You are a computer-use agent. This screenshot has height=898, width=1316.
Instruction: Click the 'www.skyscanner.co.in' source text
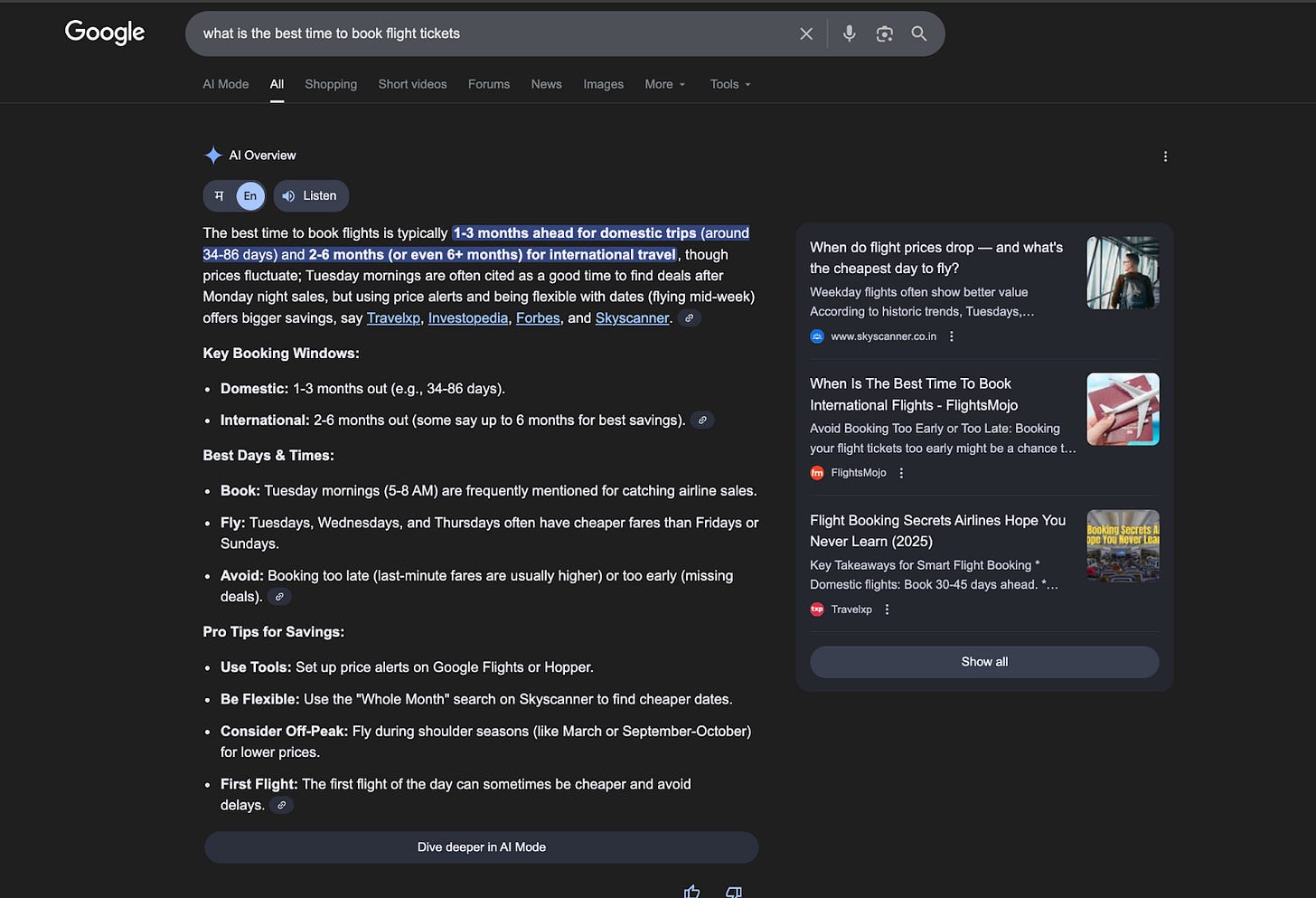(x=883, y=336)
